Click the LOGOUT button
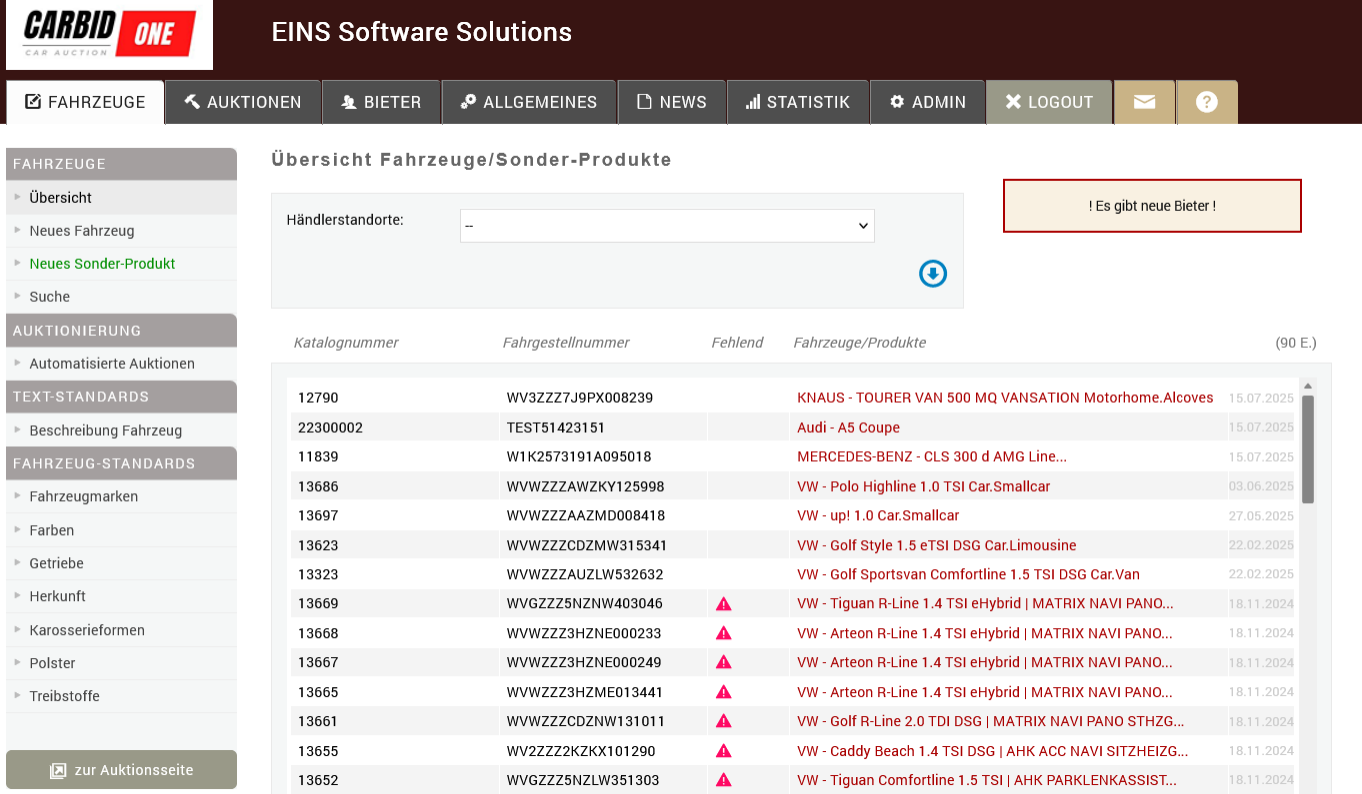Image resolution: width=1362 pixels, height=794 pixels. click(x=1049, y=102)
